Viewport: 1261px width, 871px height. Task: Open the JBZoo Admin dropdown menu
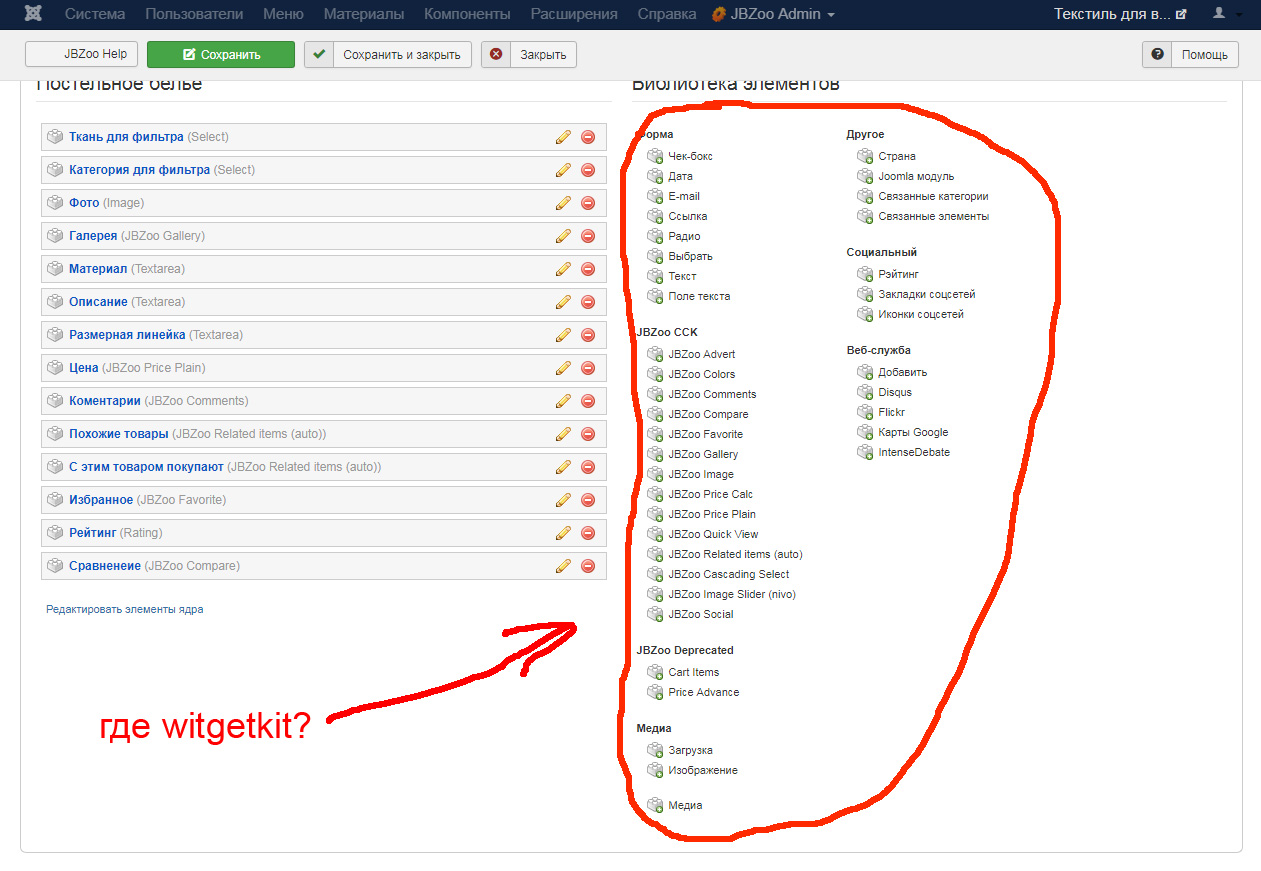(x=773, y=14)
